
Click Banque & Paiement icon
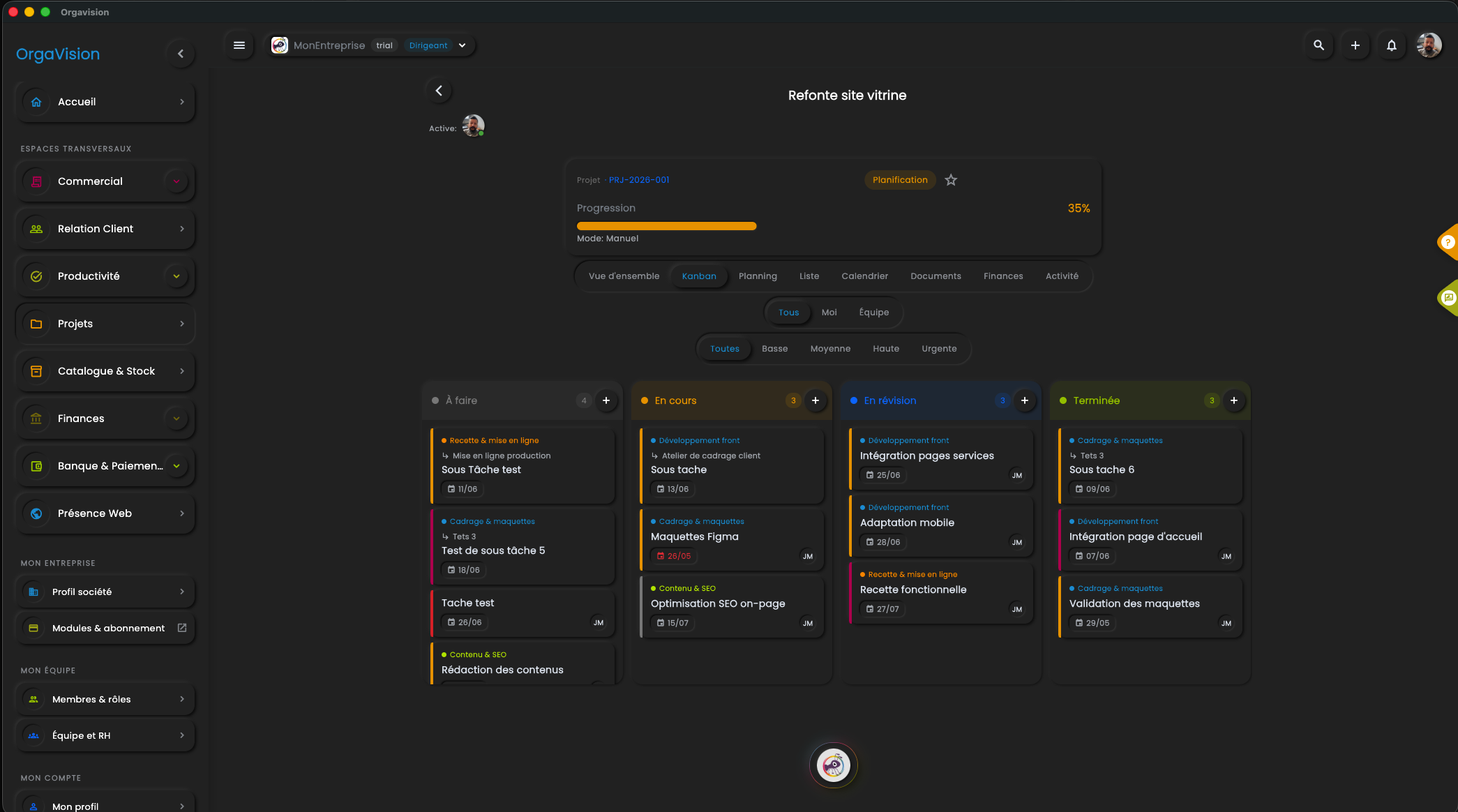[x=36, y=466]
